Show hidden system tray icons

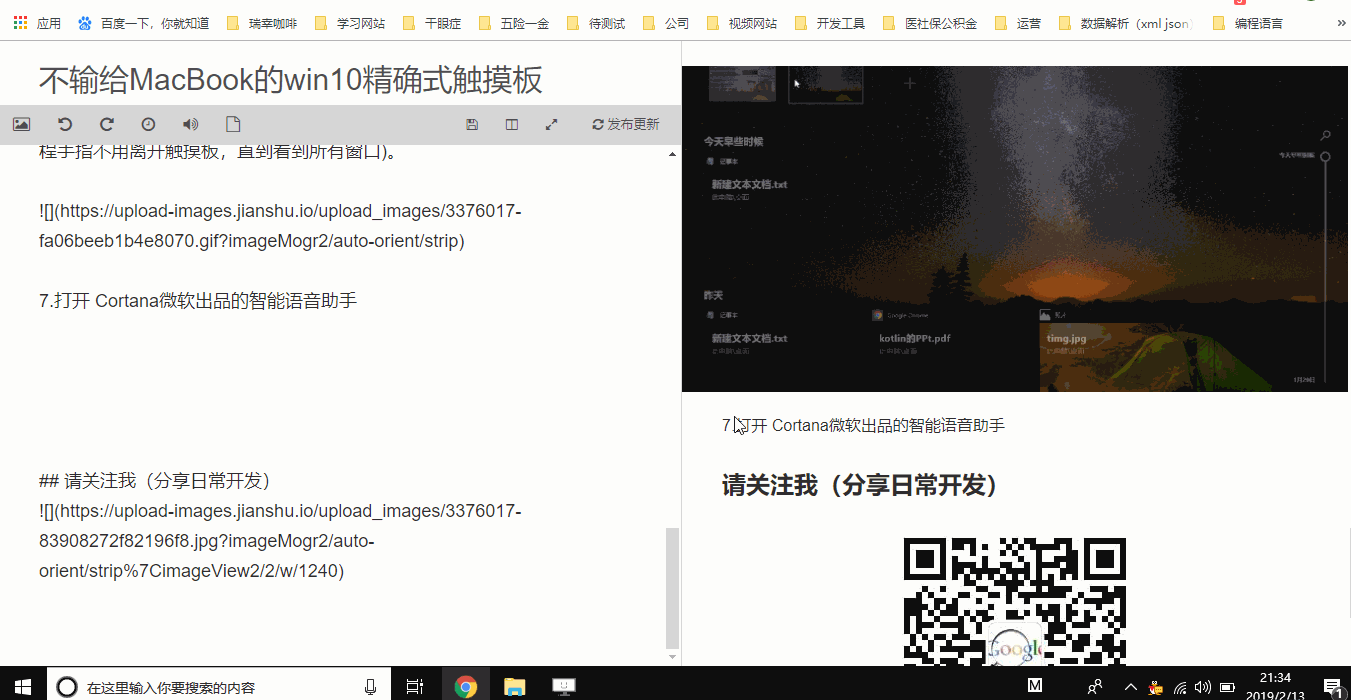[x=1131, y=686]
